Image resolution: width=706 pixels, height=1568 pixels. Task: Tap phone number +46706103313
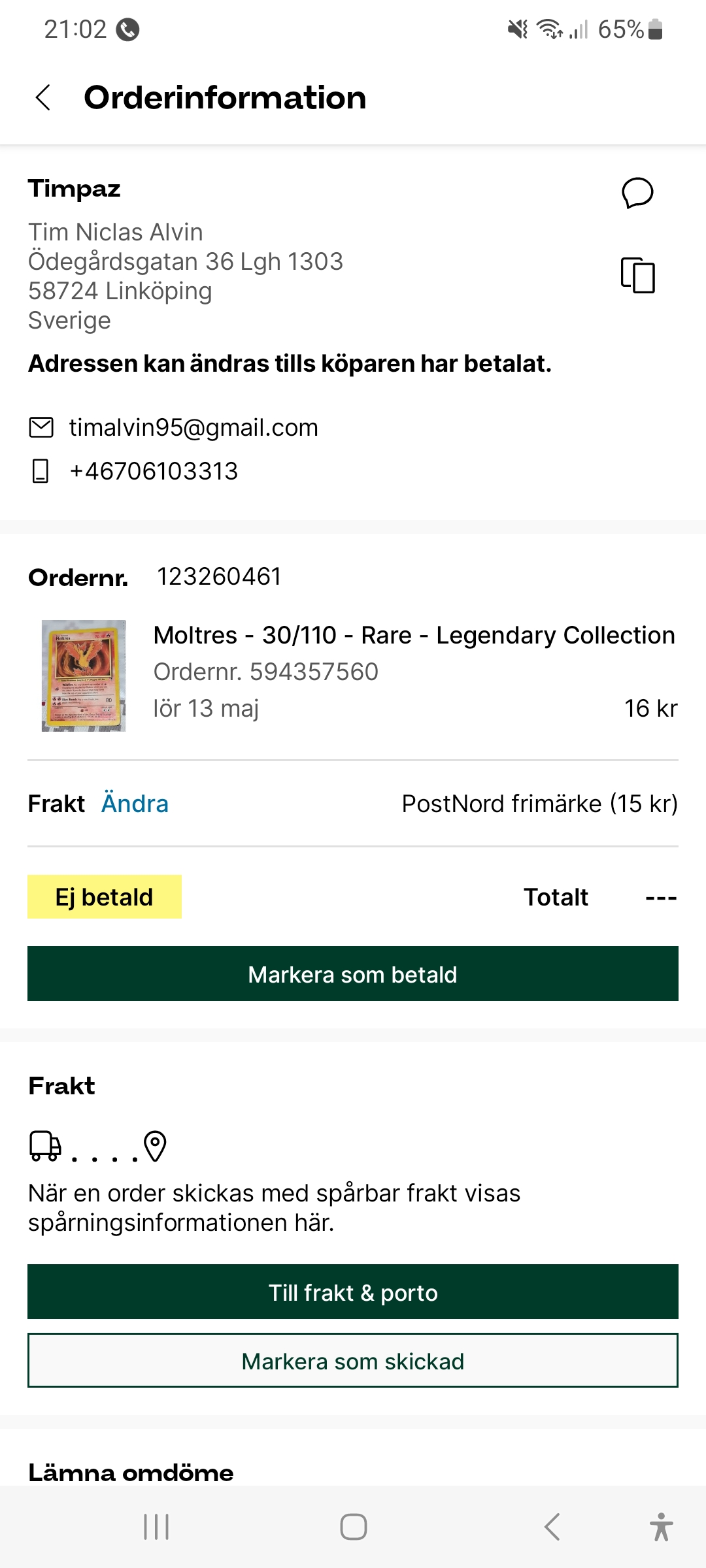coord(154,471)
